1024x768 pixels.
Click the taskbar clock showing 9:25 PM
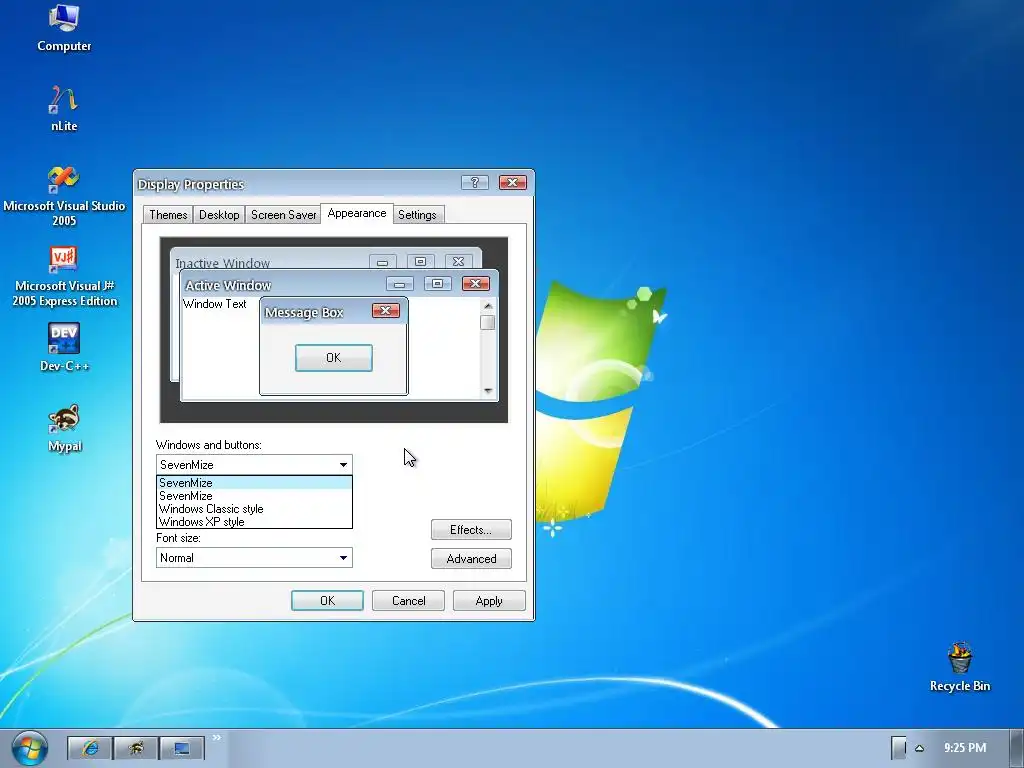[x=965, y=748]
